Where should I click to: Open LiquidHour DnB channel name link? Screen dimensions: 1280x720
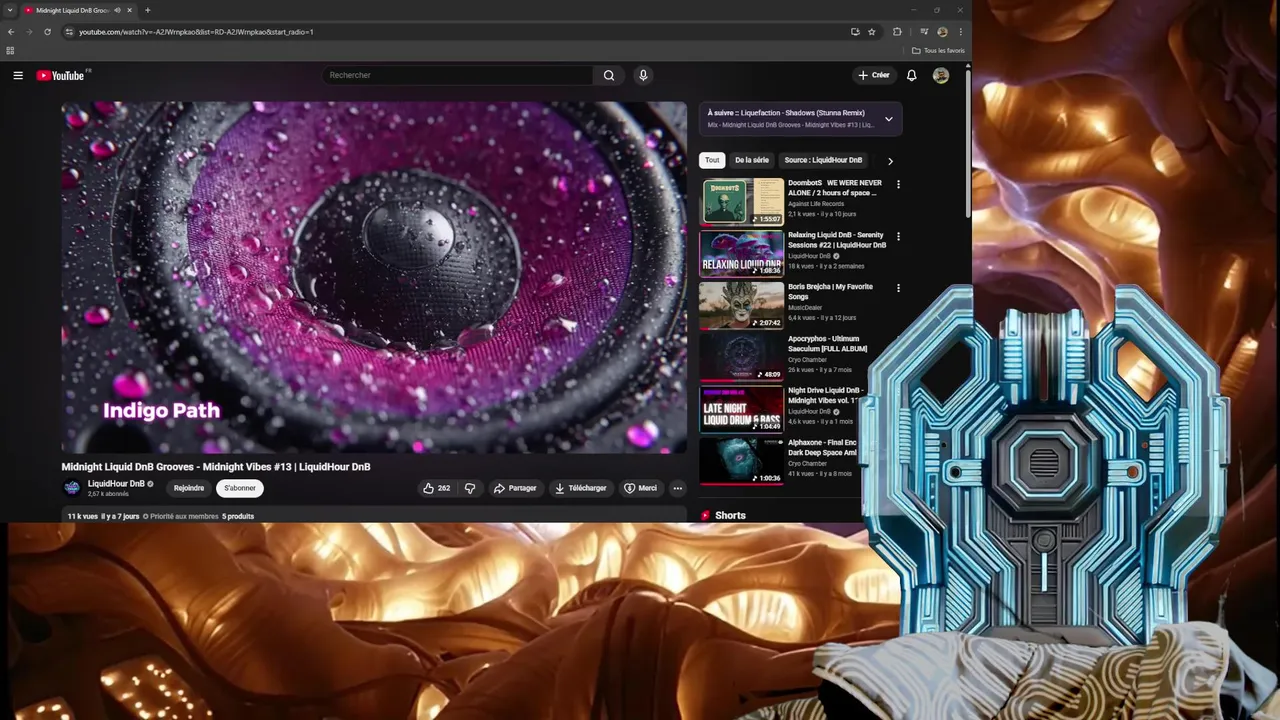point(116,483)
